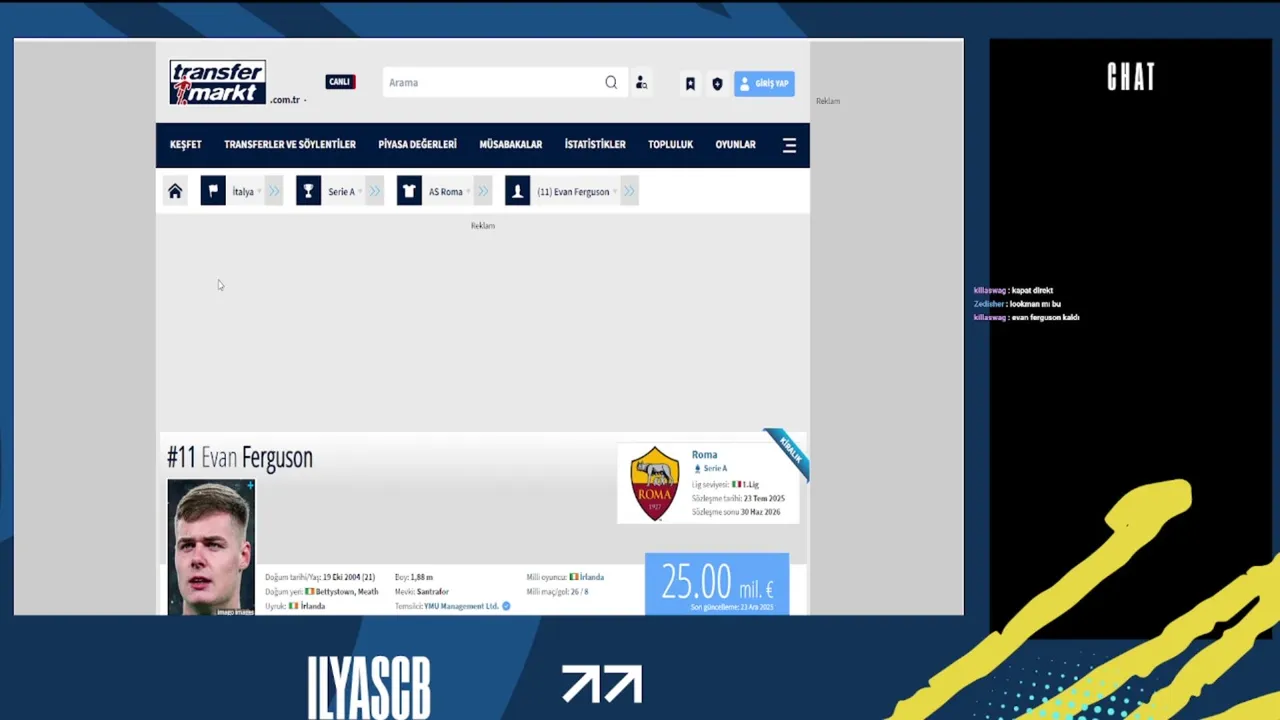The height and width of the screenshot is (720, 1280).
Task: Click the chat message 'kapat direkt'
Action: click(x=1032, y=290)
